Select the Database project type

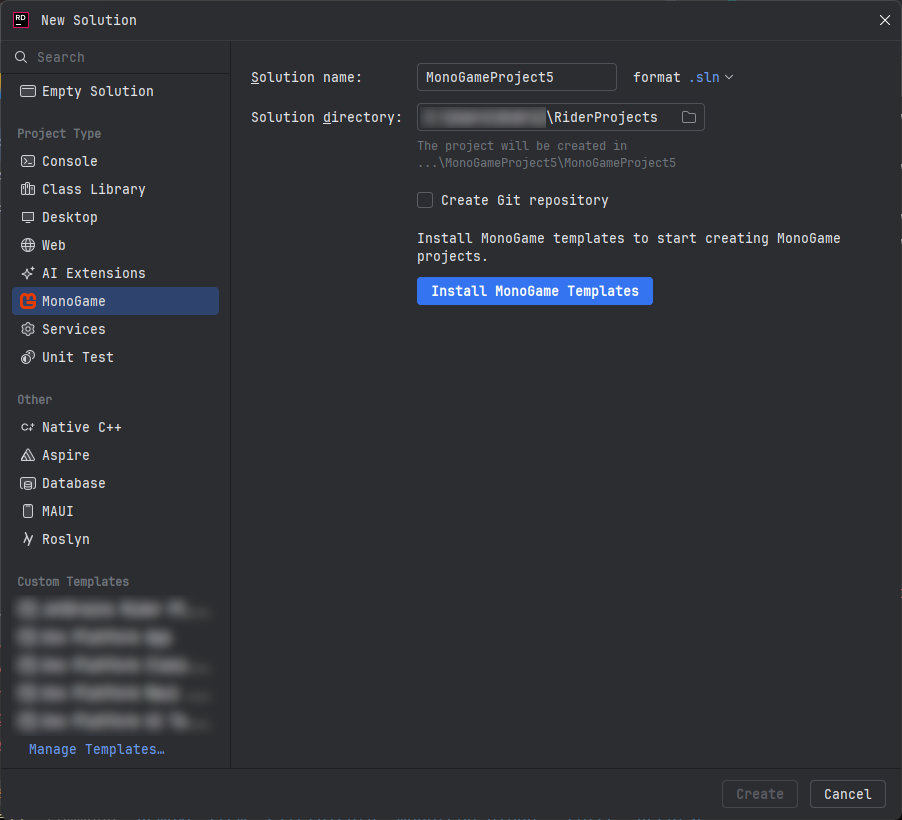73,483
